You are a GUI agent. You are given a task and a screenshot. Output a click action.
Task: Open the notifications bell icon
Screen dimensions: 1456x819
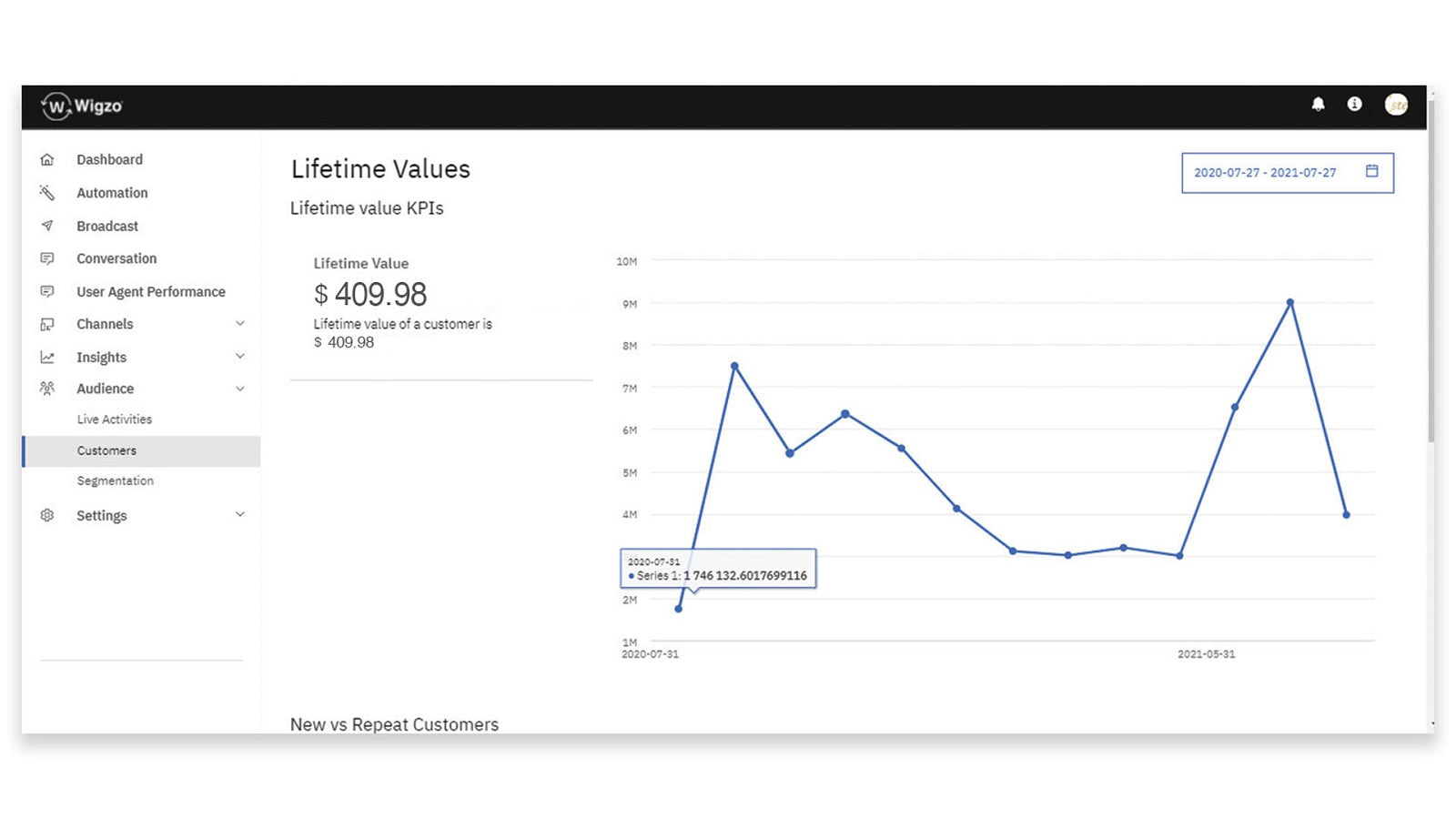pos(1317,105)
